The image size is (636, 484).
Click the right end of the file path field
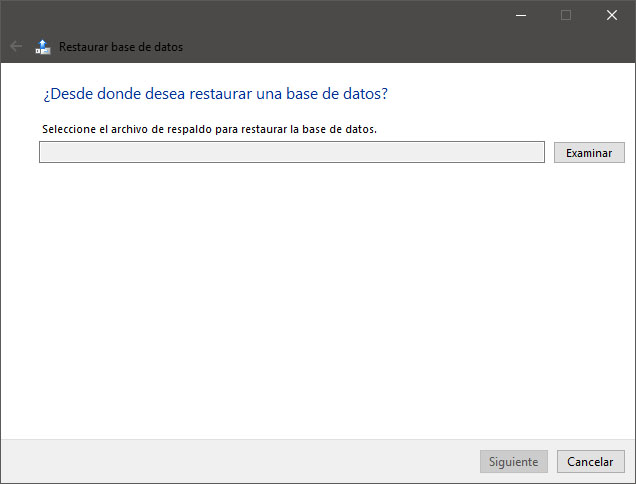(537, 152)
